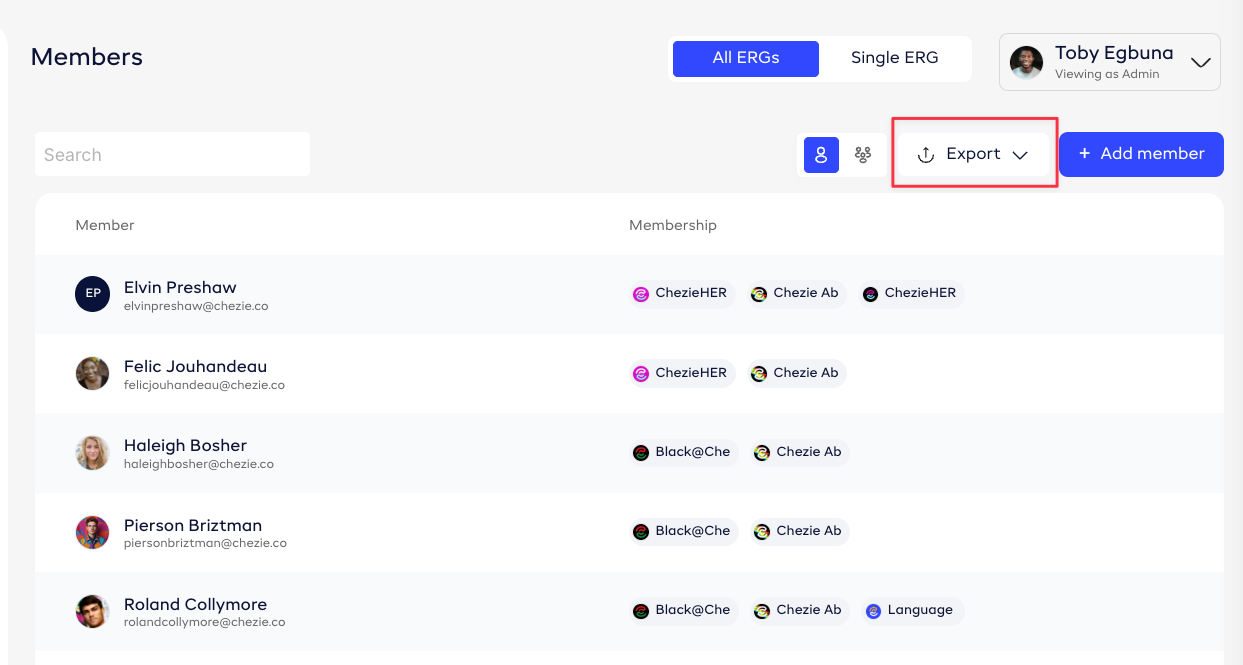Open Haleigh Bosher's Black@Che membership tag
Image resolution: width=1243 pixels, height=665 pixels.
point(683,452)
